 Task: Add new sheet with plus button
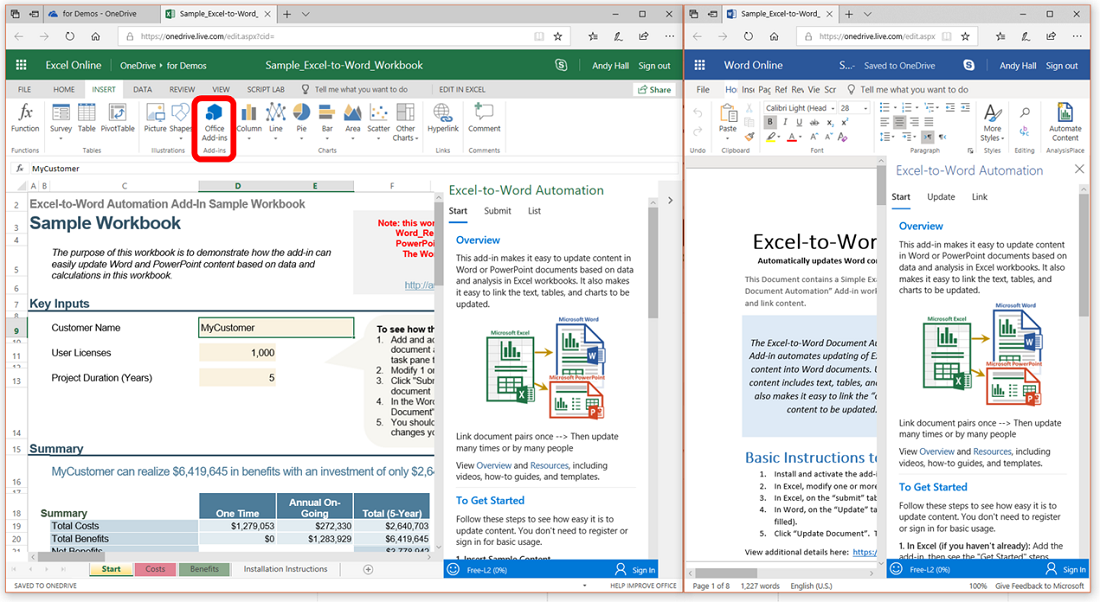(x=368, y=569)
